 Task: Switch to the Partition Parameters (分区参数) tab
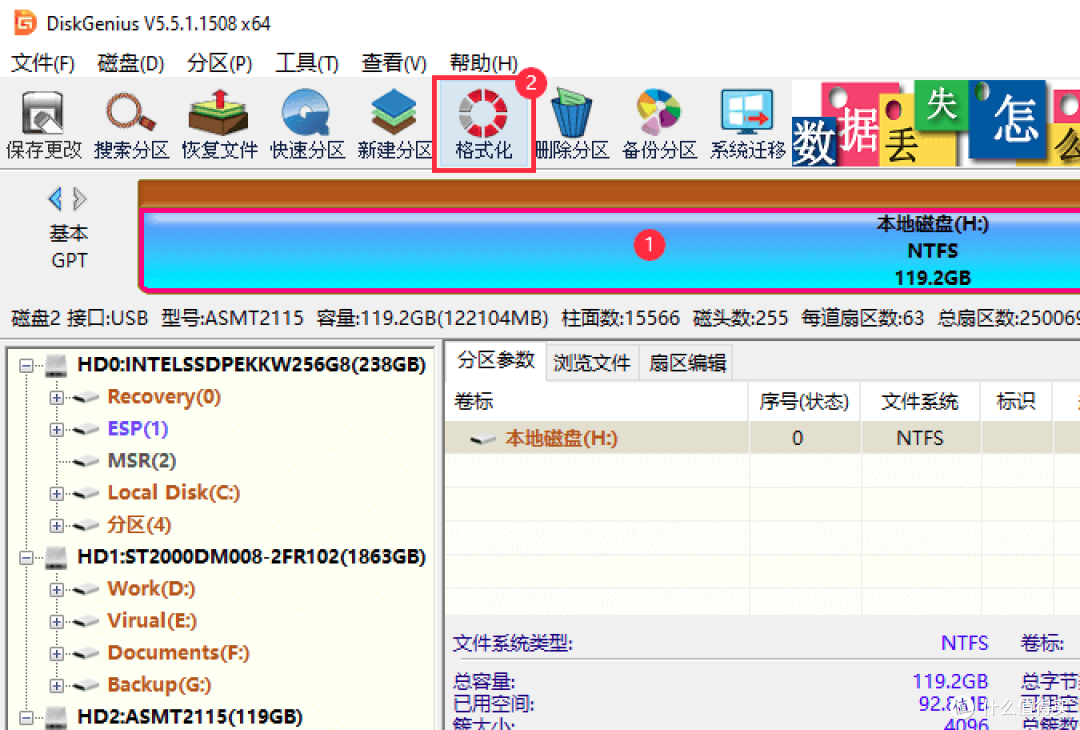click(496, 360)
